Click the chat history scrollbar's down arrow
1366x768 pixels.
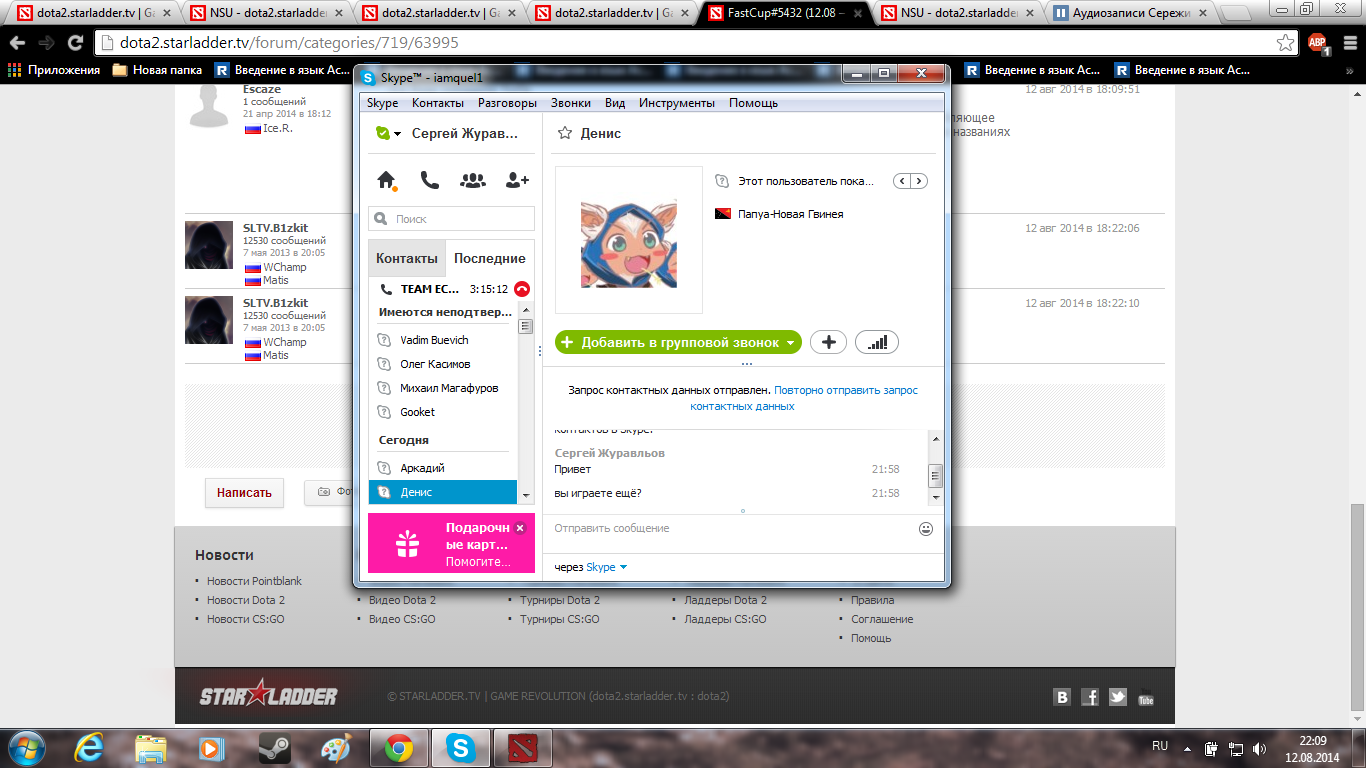(x=935, y=497)
